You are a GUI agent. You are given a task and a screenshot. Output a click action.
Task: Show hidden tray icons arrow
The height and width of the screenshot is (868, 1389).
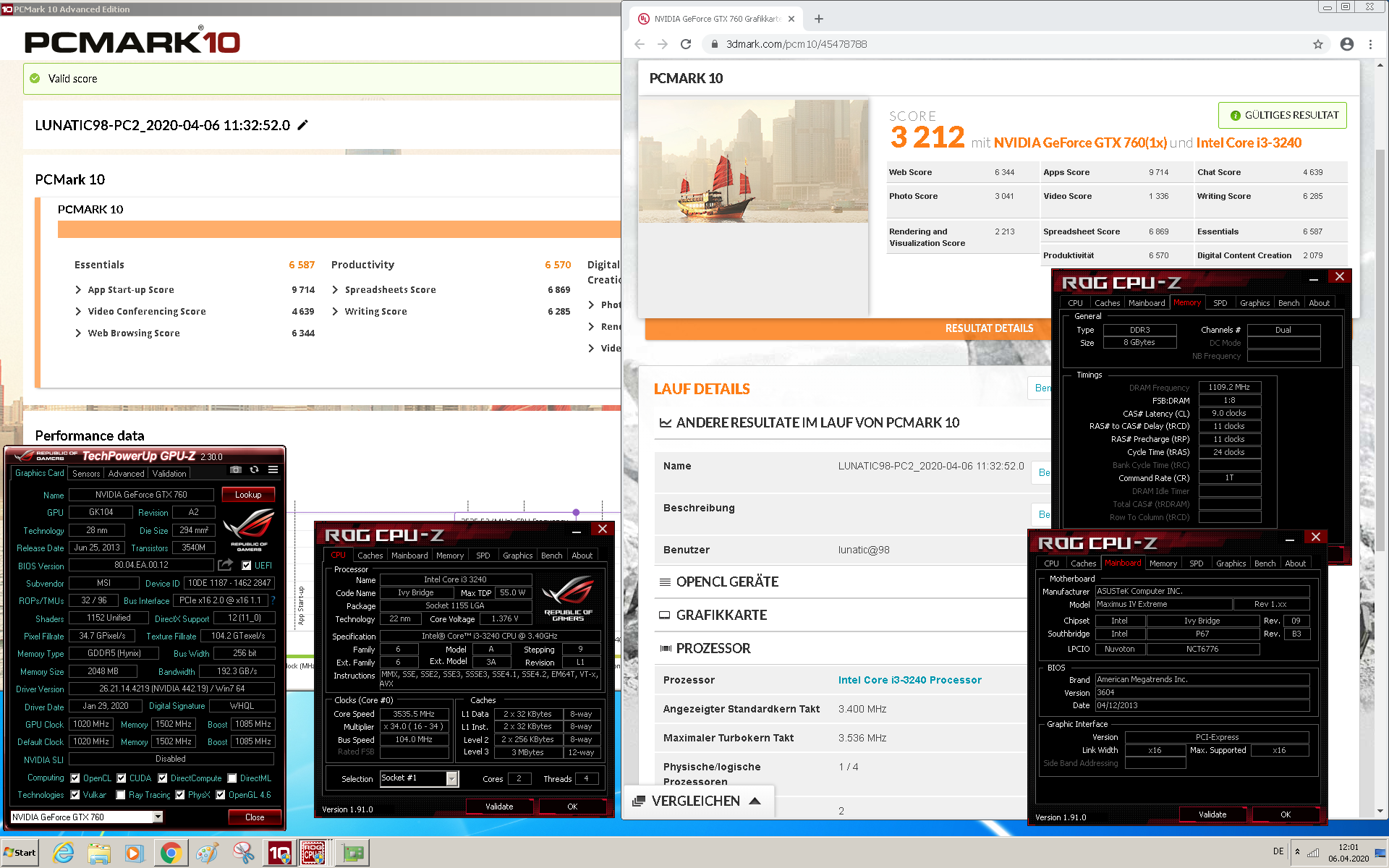point(1297,852)
